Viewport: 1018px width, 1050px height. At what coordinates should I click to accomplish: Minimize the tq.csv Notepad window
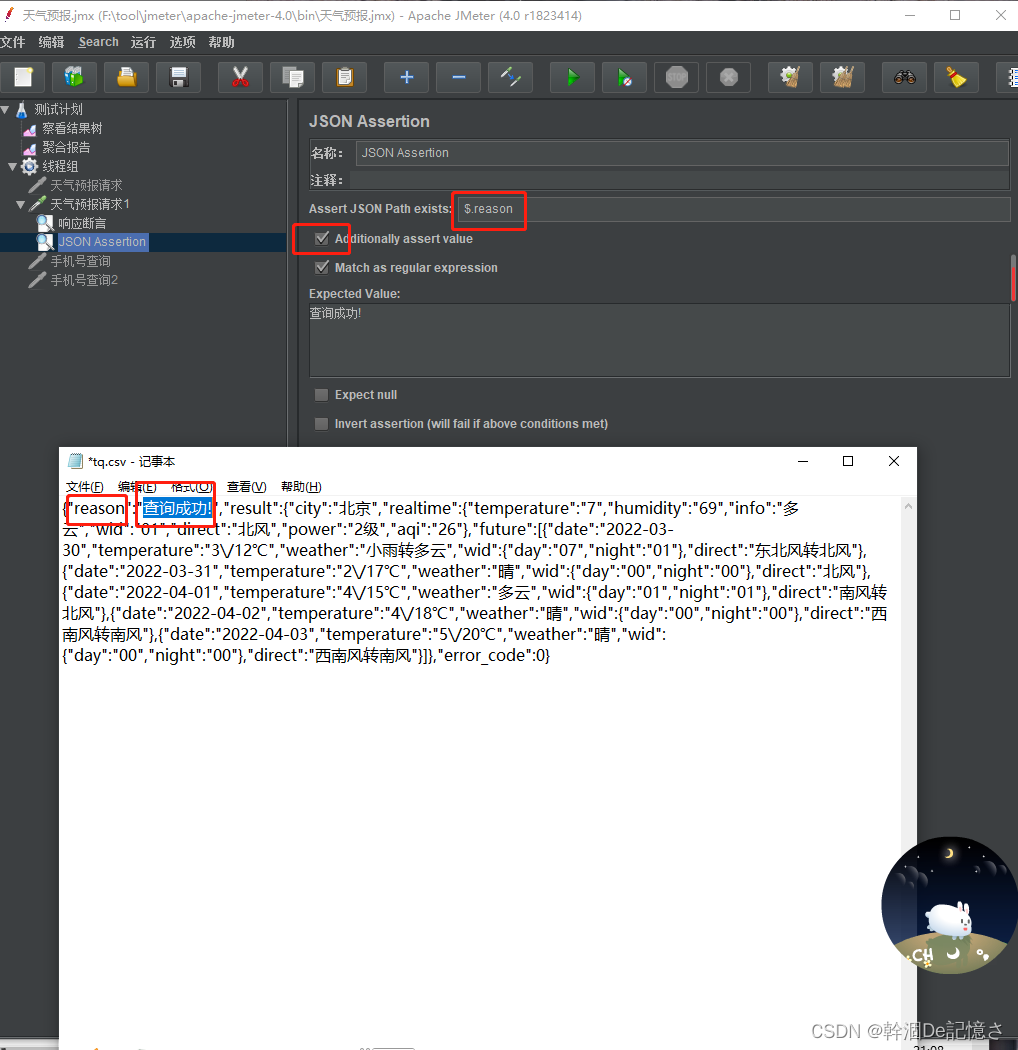(803, 461)
